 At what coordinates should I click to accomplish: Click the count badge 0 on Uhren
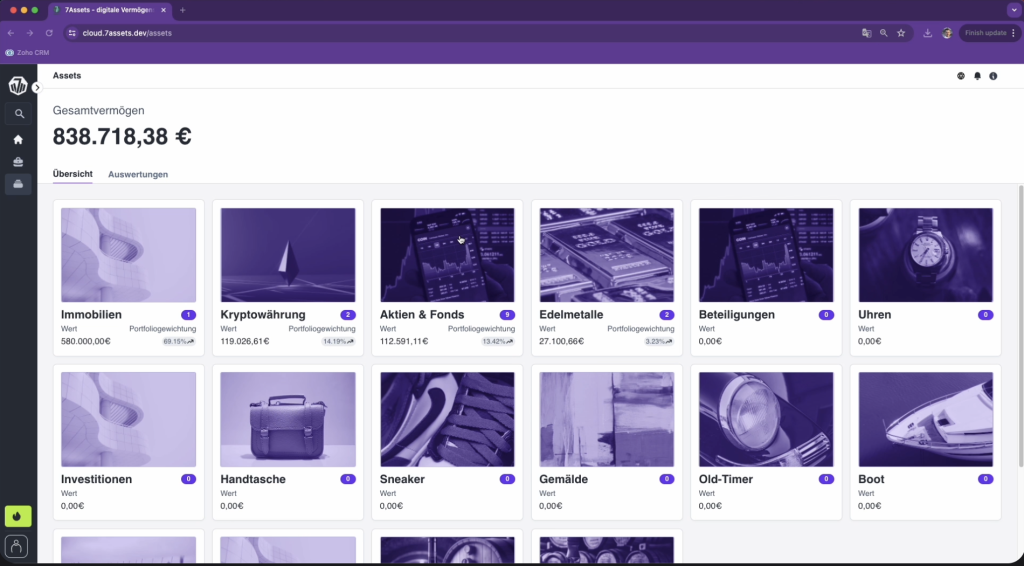click(985, 315)
